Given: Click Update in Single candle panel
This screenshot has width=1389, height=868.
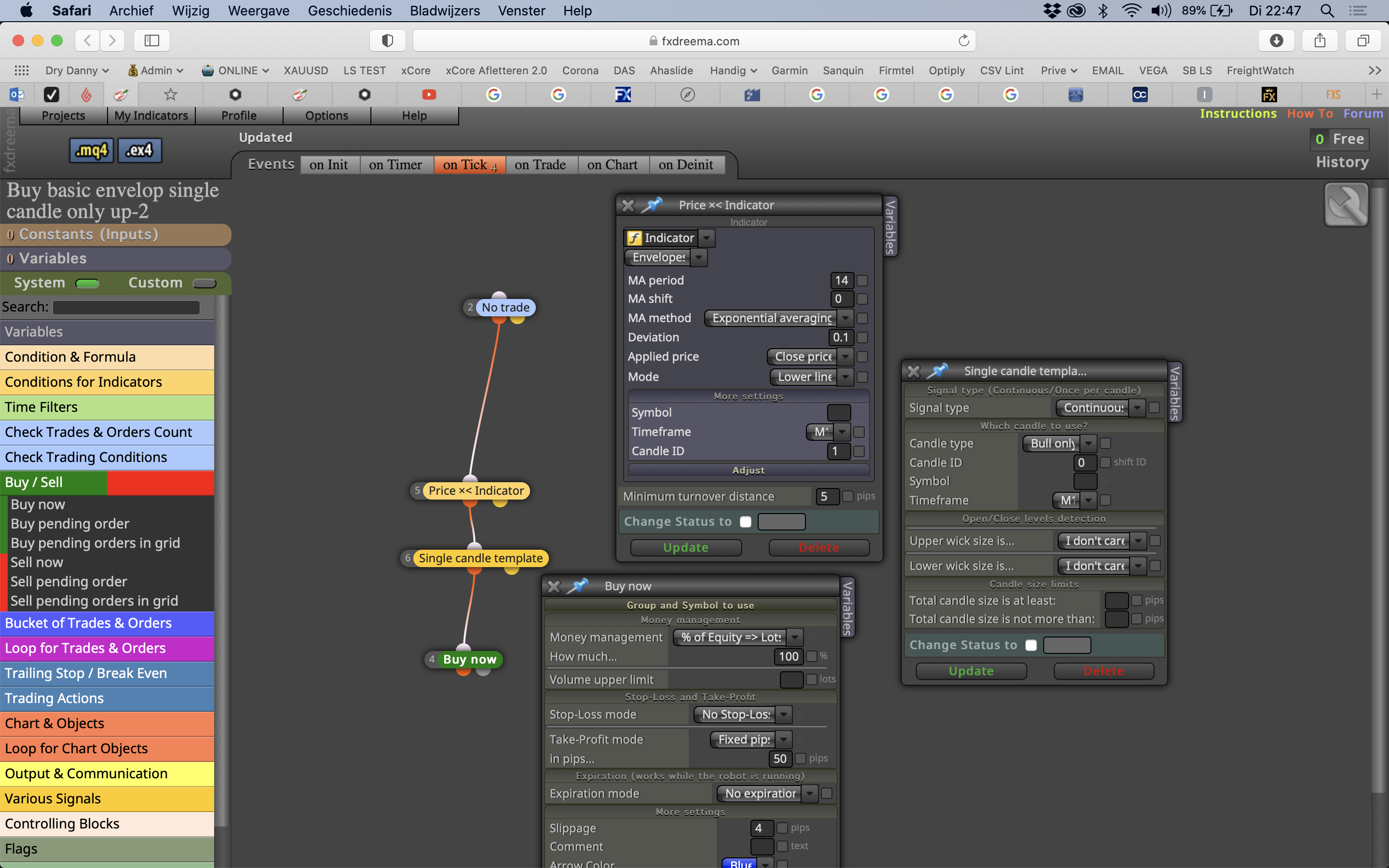Looking at the screenshot, I should [971, 671].
